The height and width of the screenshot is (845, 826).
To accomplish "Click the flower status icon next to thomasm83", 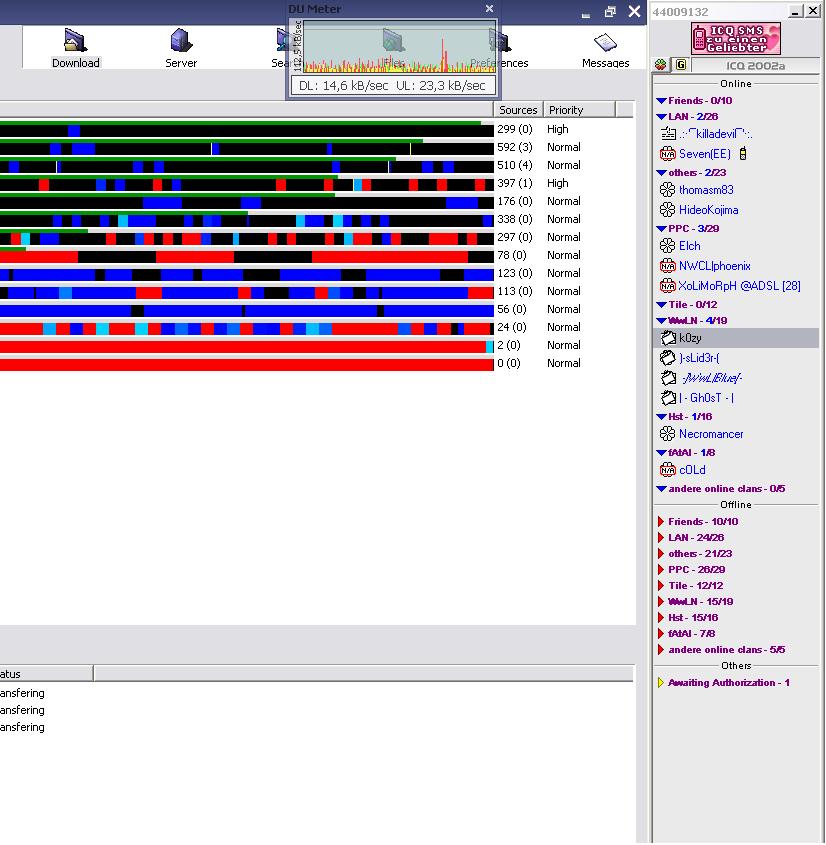I will click(668, 190).
